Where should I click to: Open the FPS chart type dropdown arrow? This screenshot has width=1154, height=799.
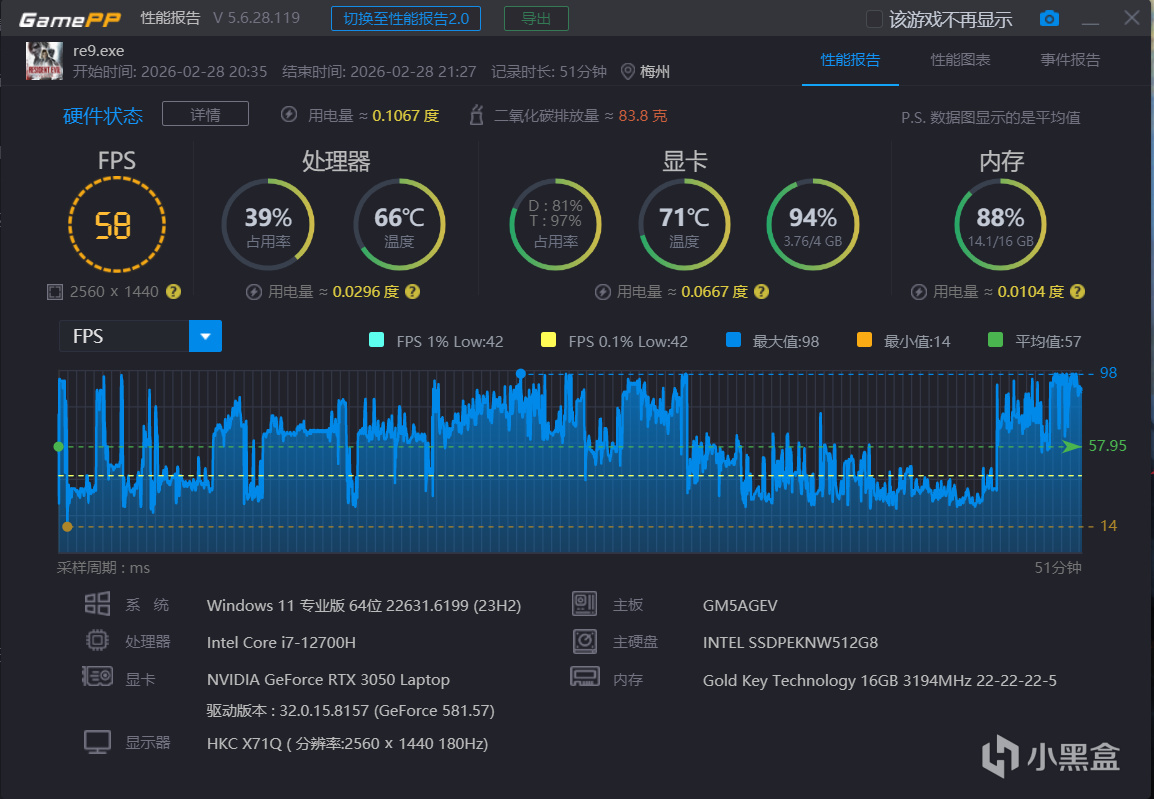point(205,336)
